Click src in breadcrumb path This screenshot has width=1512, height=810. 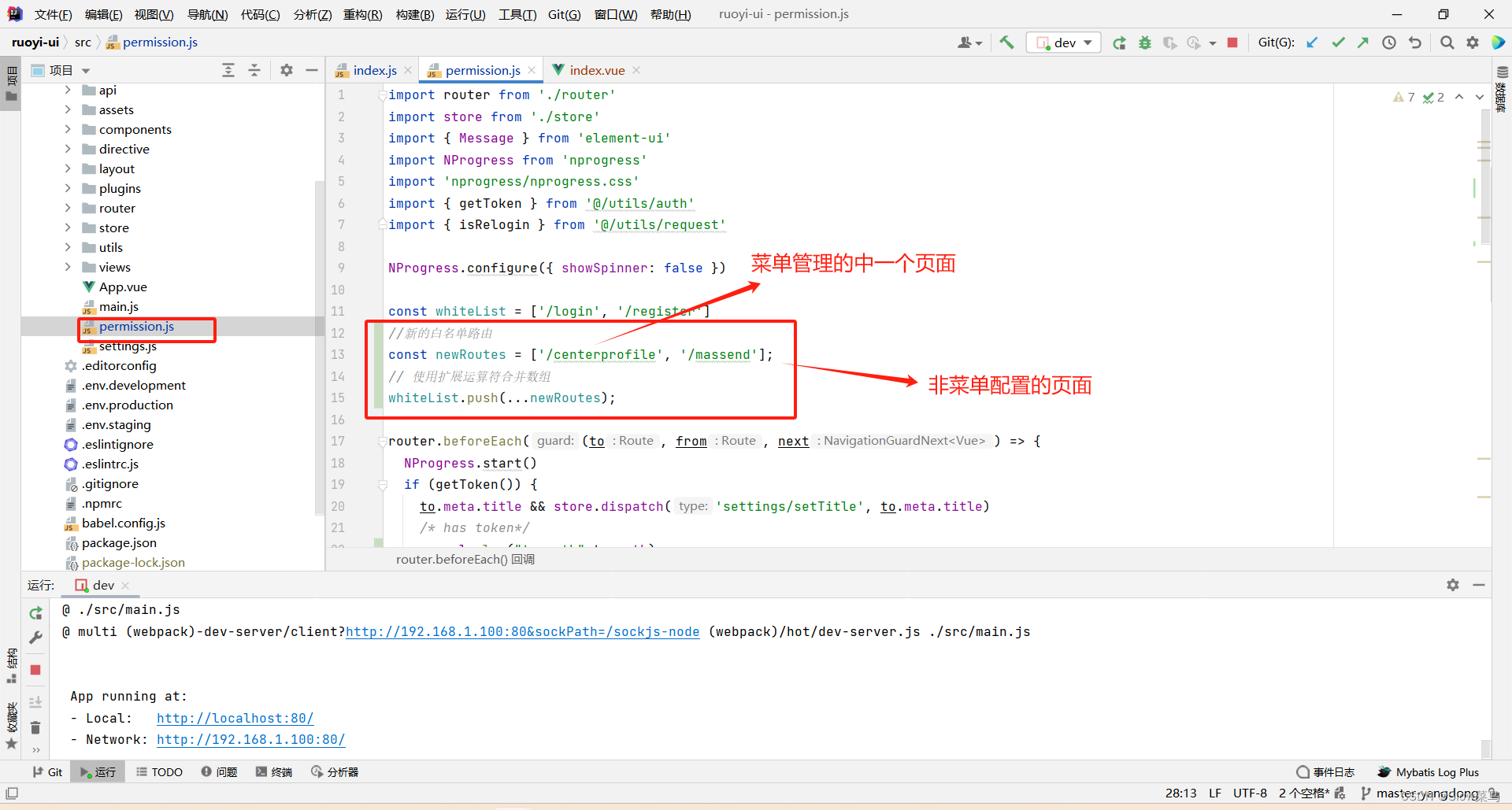pos(83,43)
